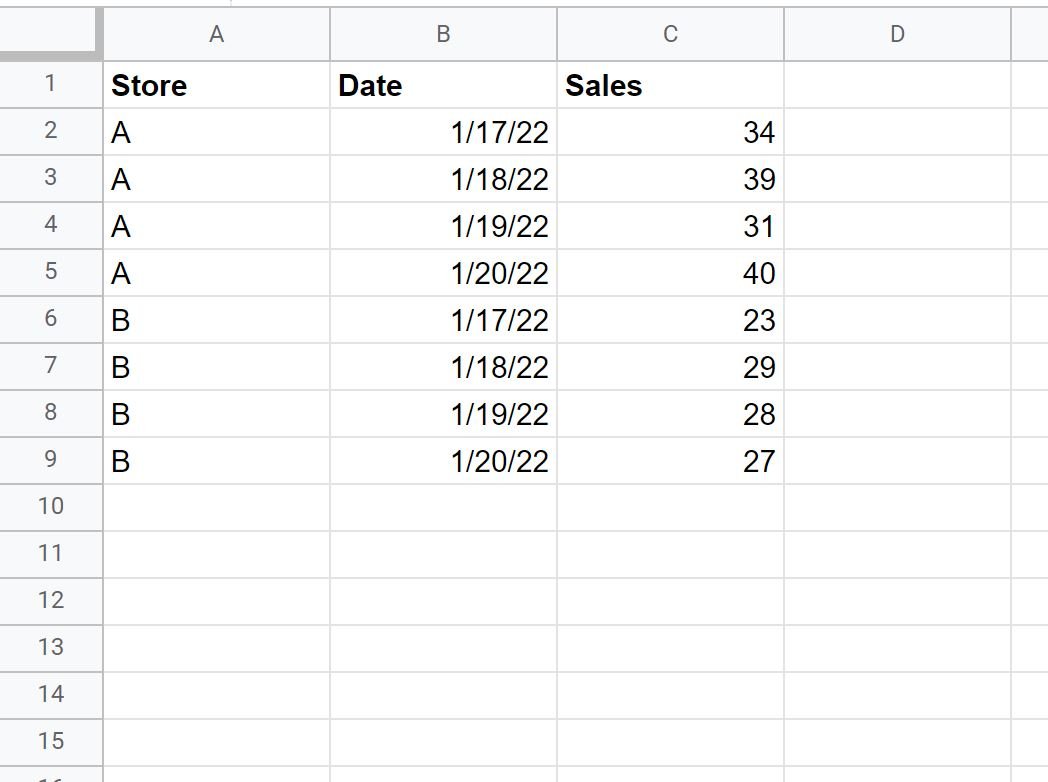
Task: Select empty cell A12
Action: pos(217,602)
